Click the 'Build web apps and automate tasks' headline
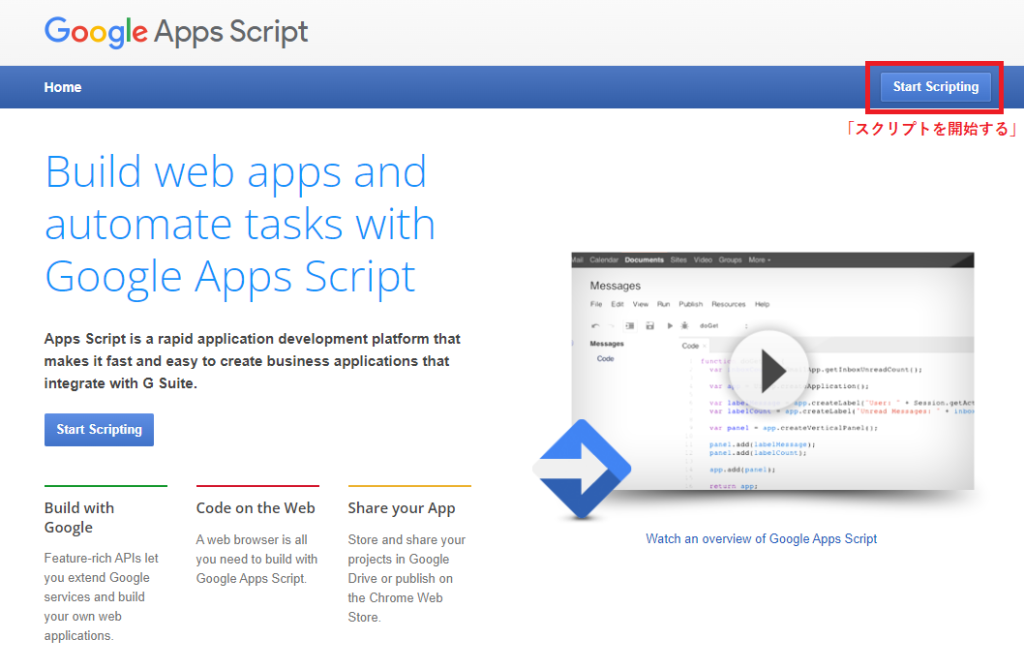The height and width of the screenshot is (670, 1024). 240,224
